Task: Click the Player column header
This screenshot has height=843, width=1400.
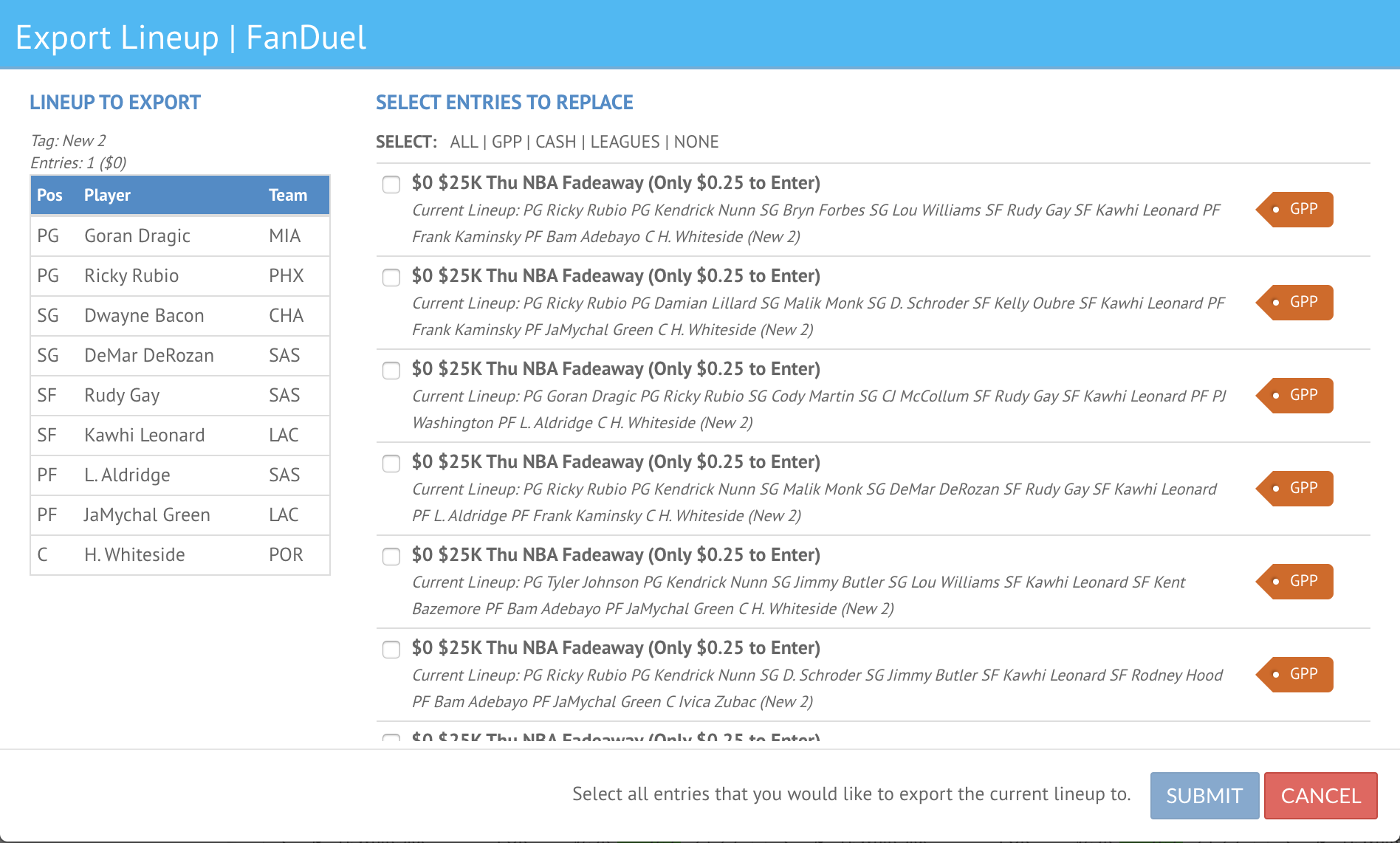Action: [108, 195]
